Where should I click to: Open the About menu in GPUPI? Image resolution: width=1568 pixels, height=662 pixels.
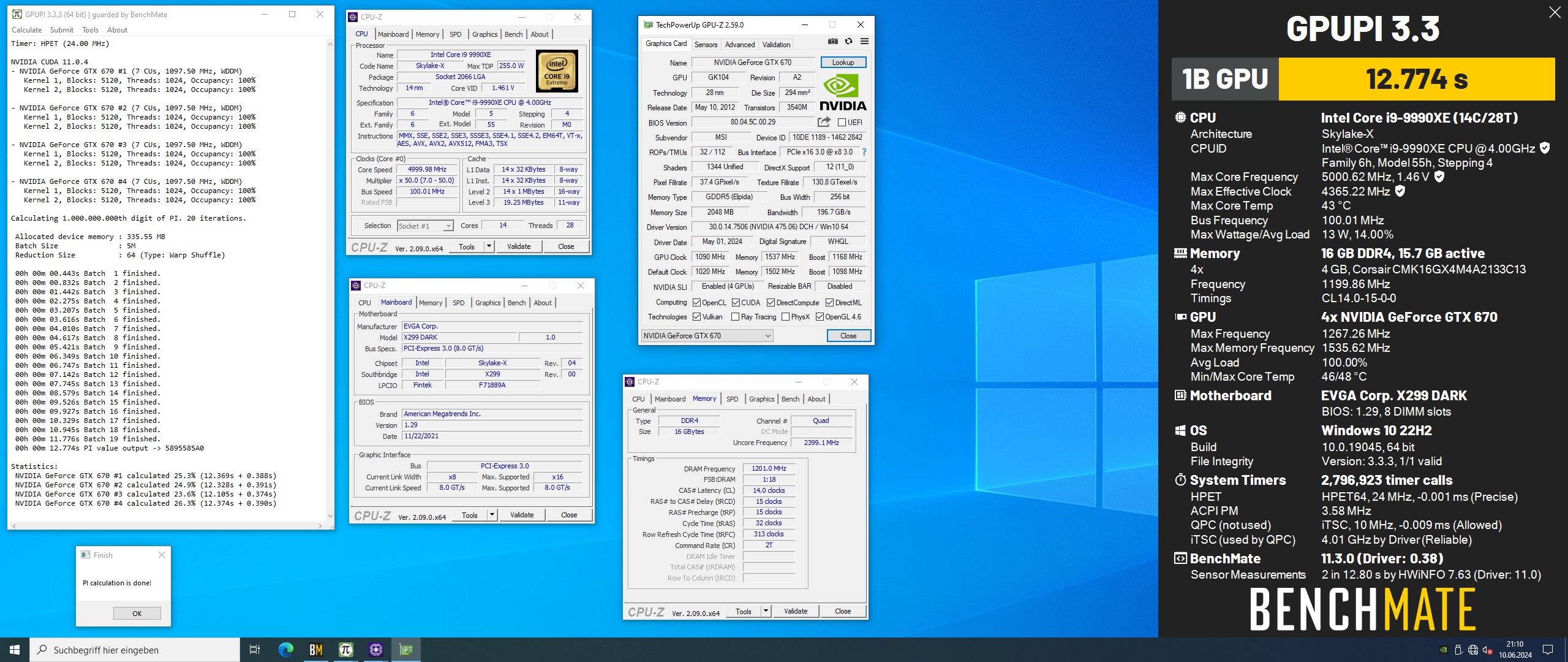pyautogui.click(x=117, y=29)
